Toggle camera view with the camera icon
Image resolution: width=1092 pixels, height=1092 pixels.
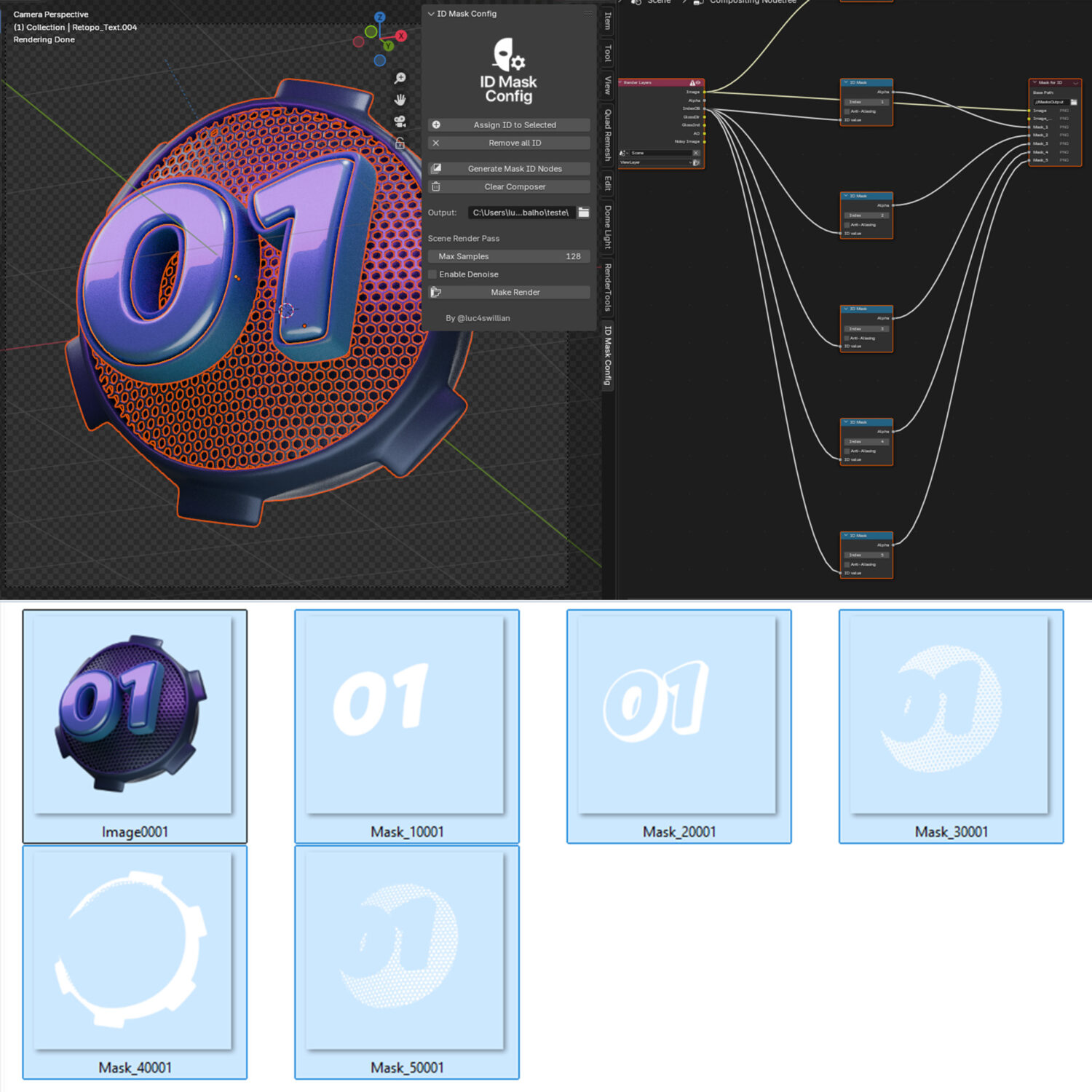point(400,122)
